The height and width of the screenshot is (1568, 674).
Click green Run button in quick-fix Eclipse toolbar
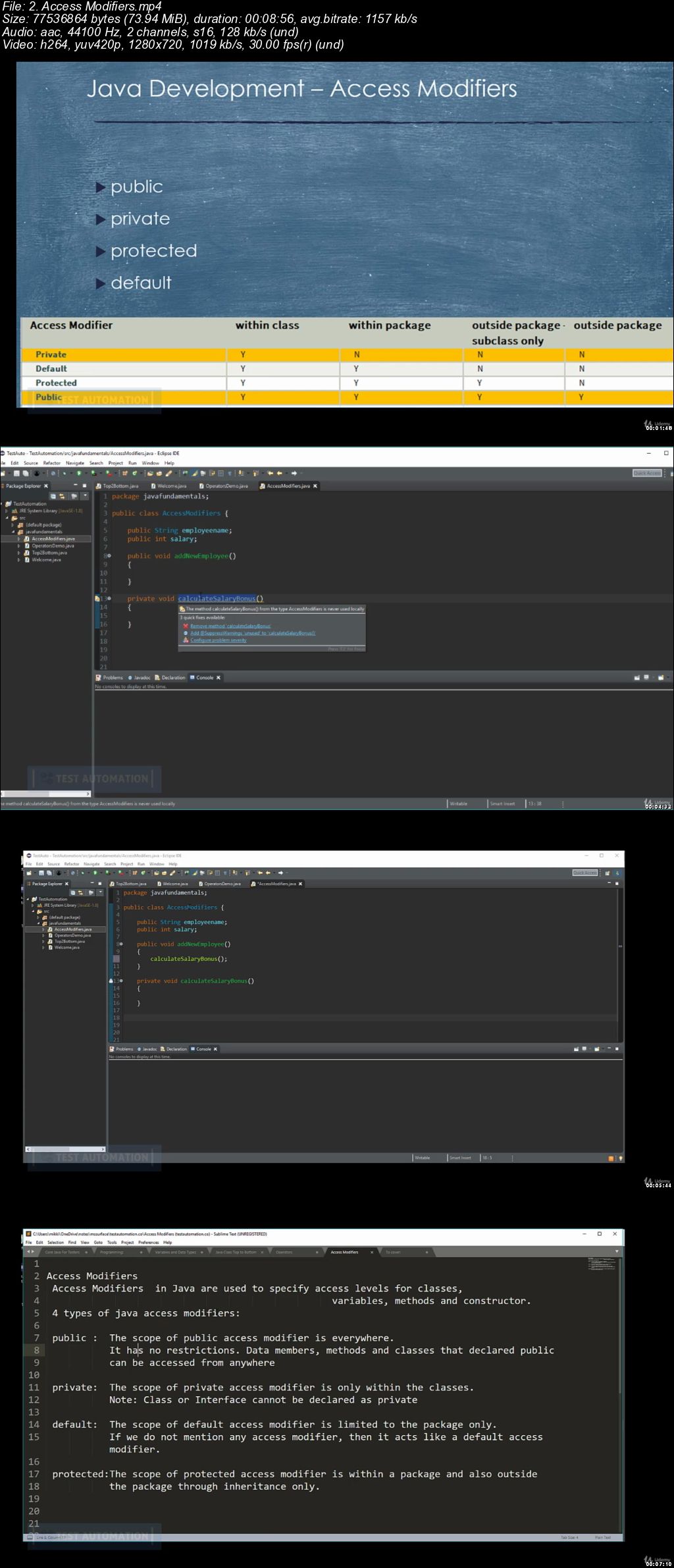[78, 473]
